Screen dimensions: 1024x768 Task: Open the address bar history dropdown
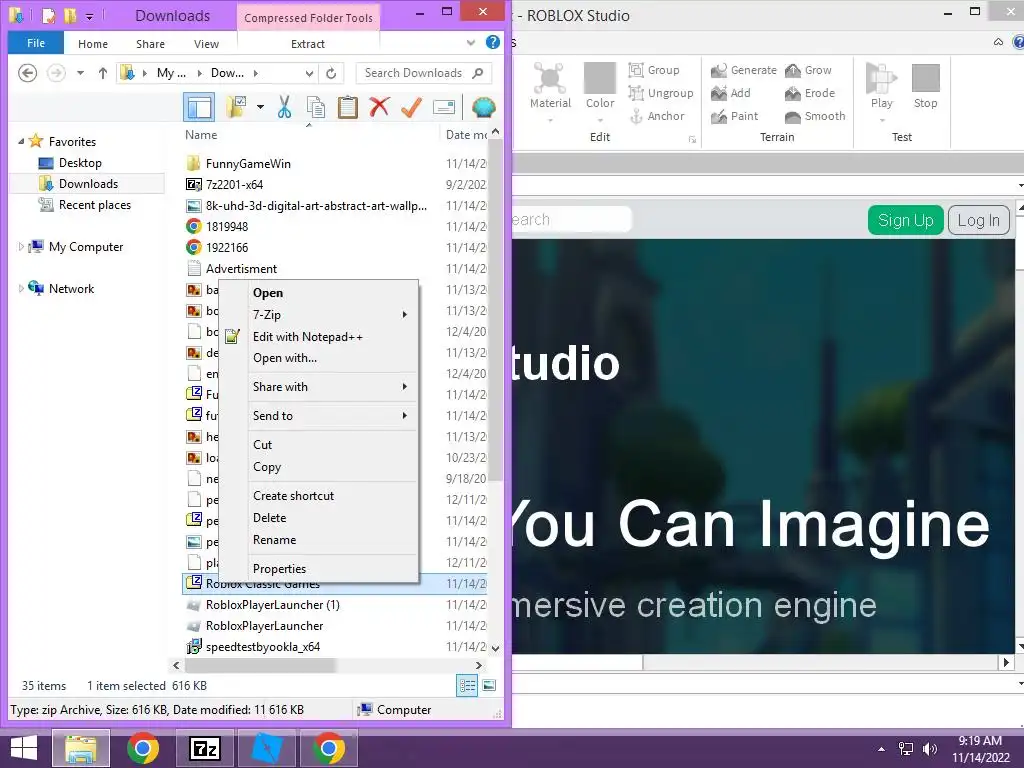[310, 73]
